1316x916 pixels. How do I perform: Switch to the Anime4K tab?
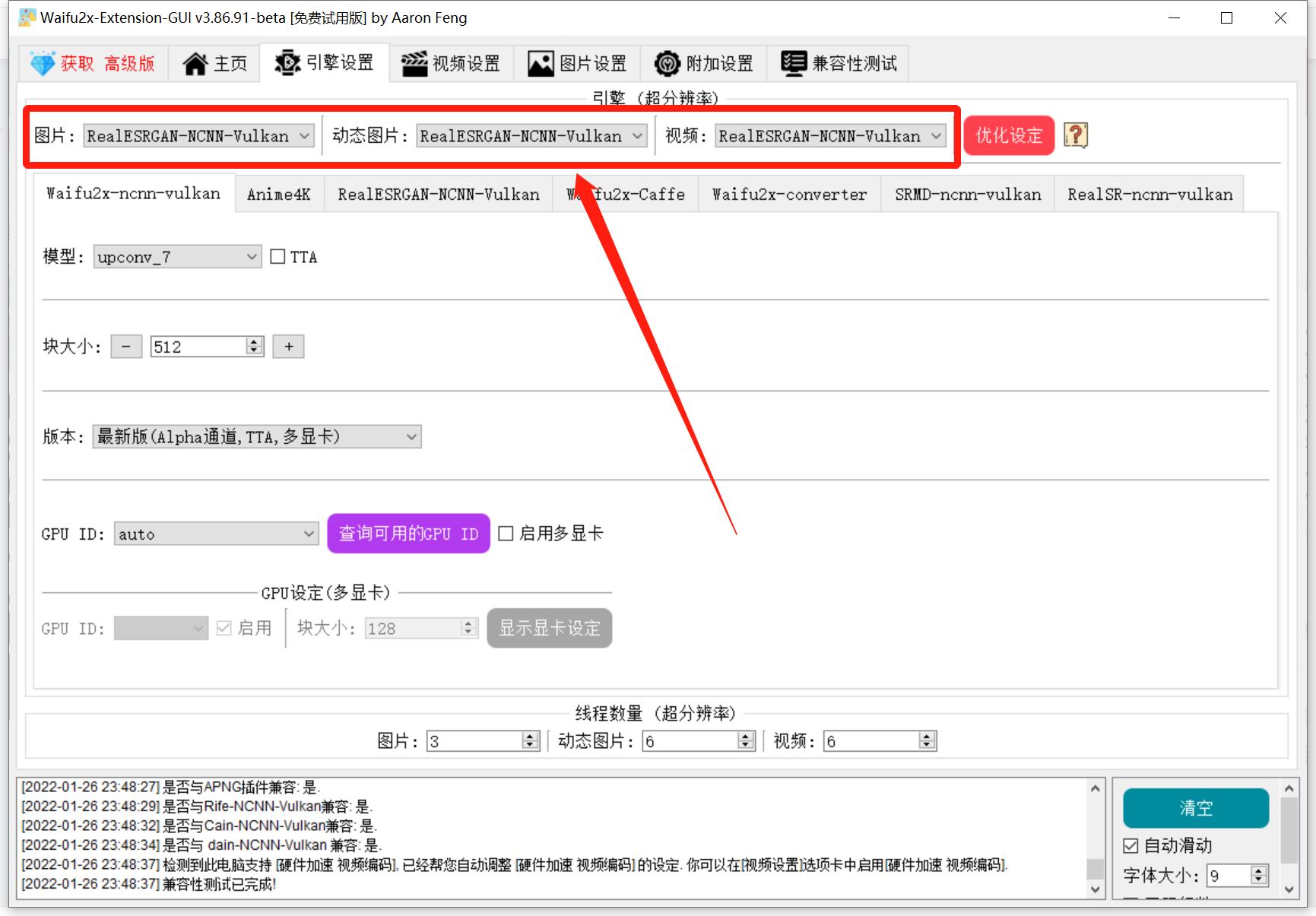(x=279, y=194)
